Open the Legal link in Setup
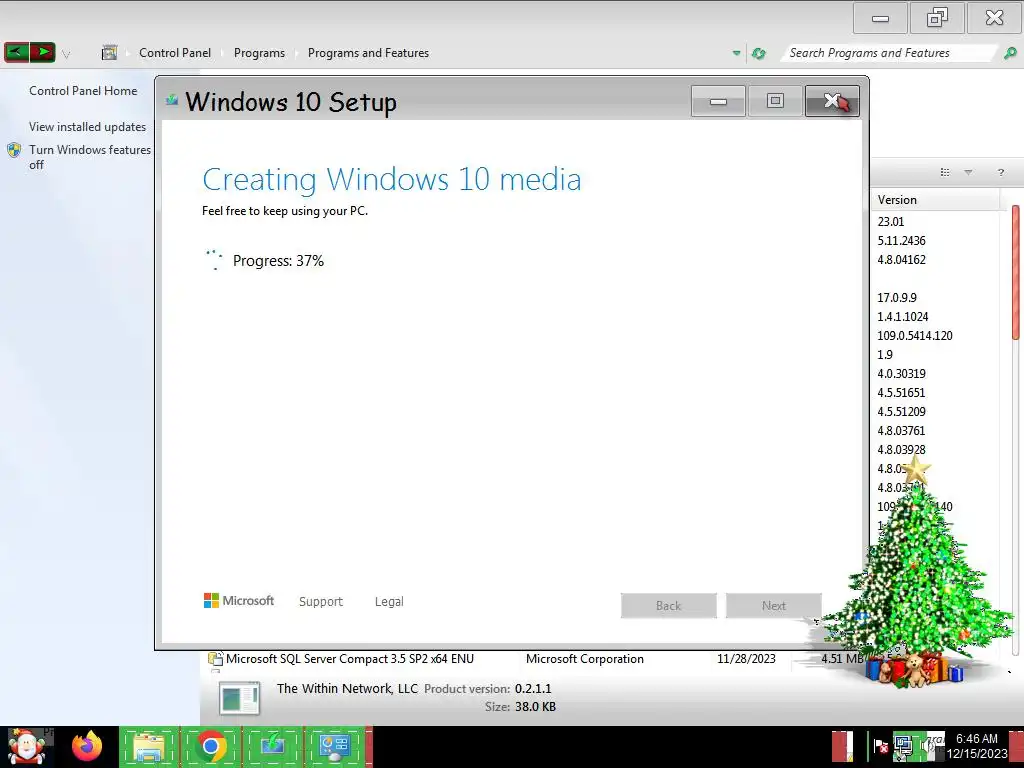The image size is (1024, 768). click(x=389, y=601)
